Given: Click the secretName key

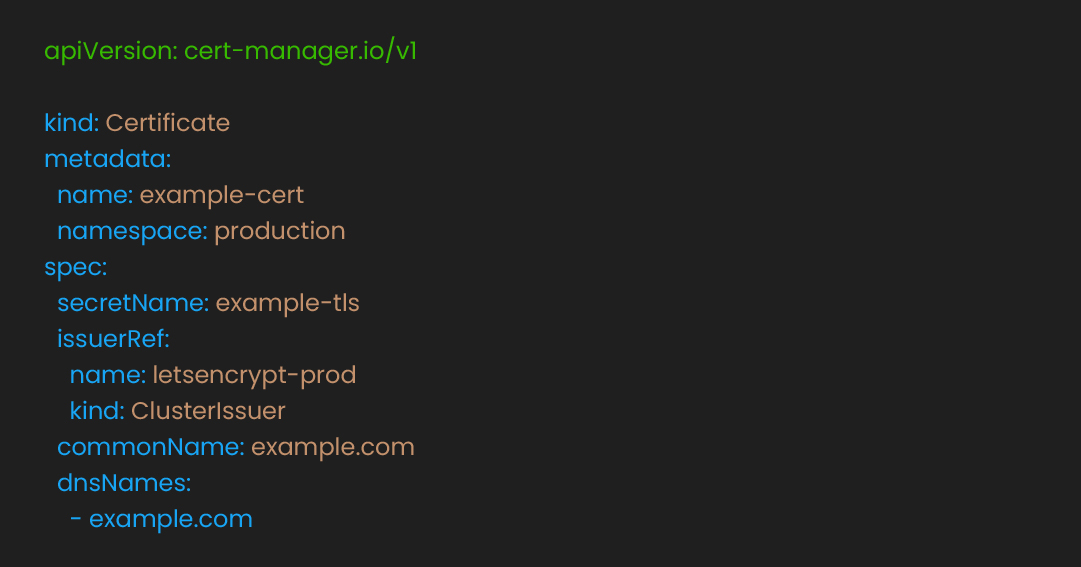Looking at the screenshot, I should [133, 303].
